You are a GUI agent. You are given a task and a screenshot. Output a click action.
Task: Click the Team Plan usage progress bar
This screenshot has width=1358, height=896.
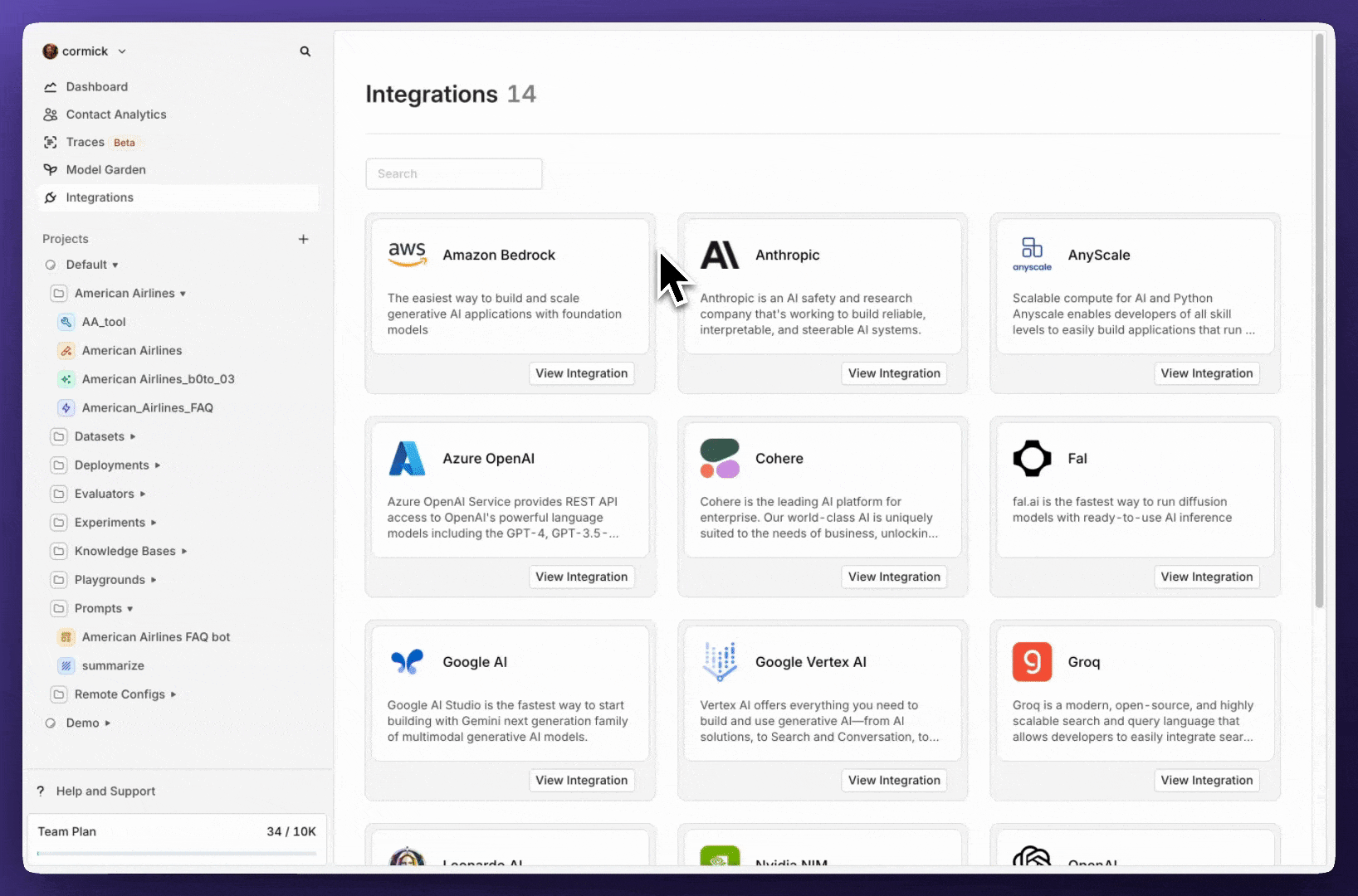tap(177, 853)
